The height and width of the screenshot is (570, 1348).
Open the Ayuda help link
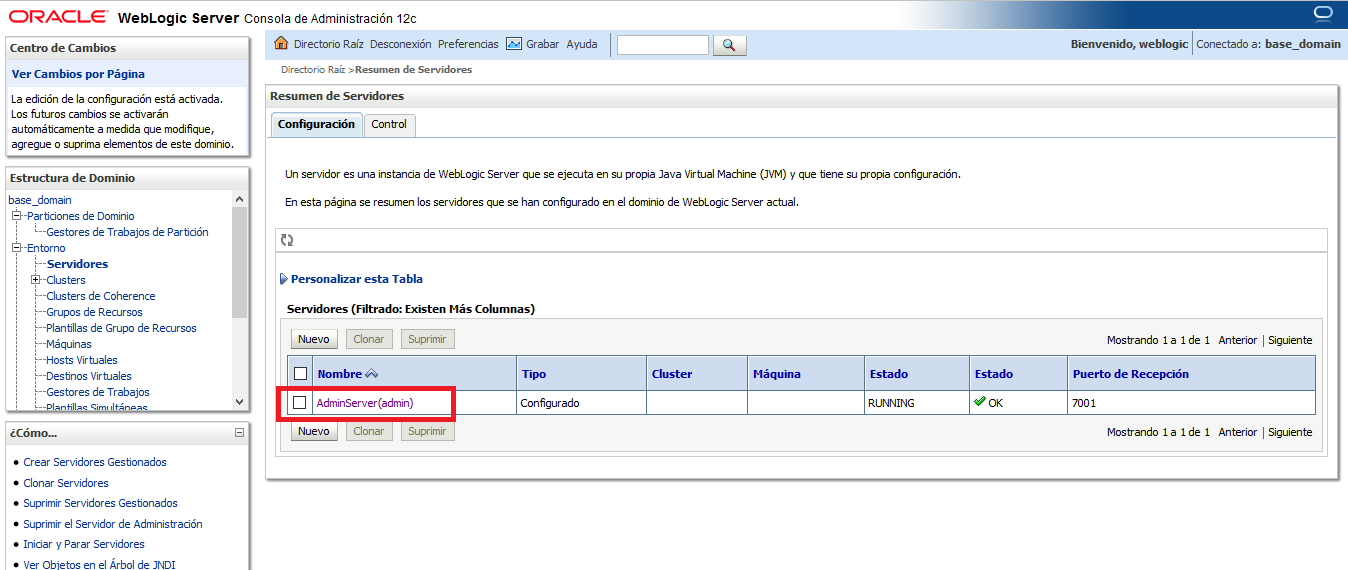click(x=582, y=44)
